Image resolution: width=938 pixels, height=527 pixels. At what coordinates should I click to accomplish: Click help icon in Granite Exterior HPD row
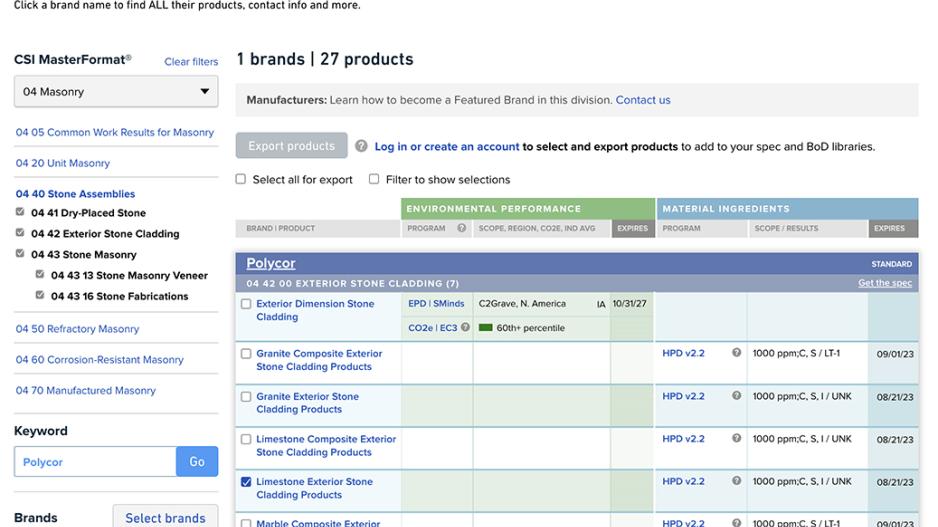[736, 395]
